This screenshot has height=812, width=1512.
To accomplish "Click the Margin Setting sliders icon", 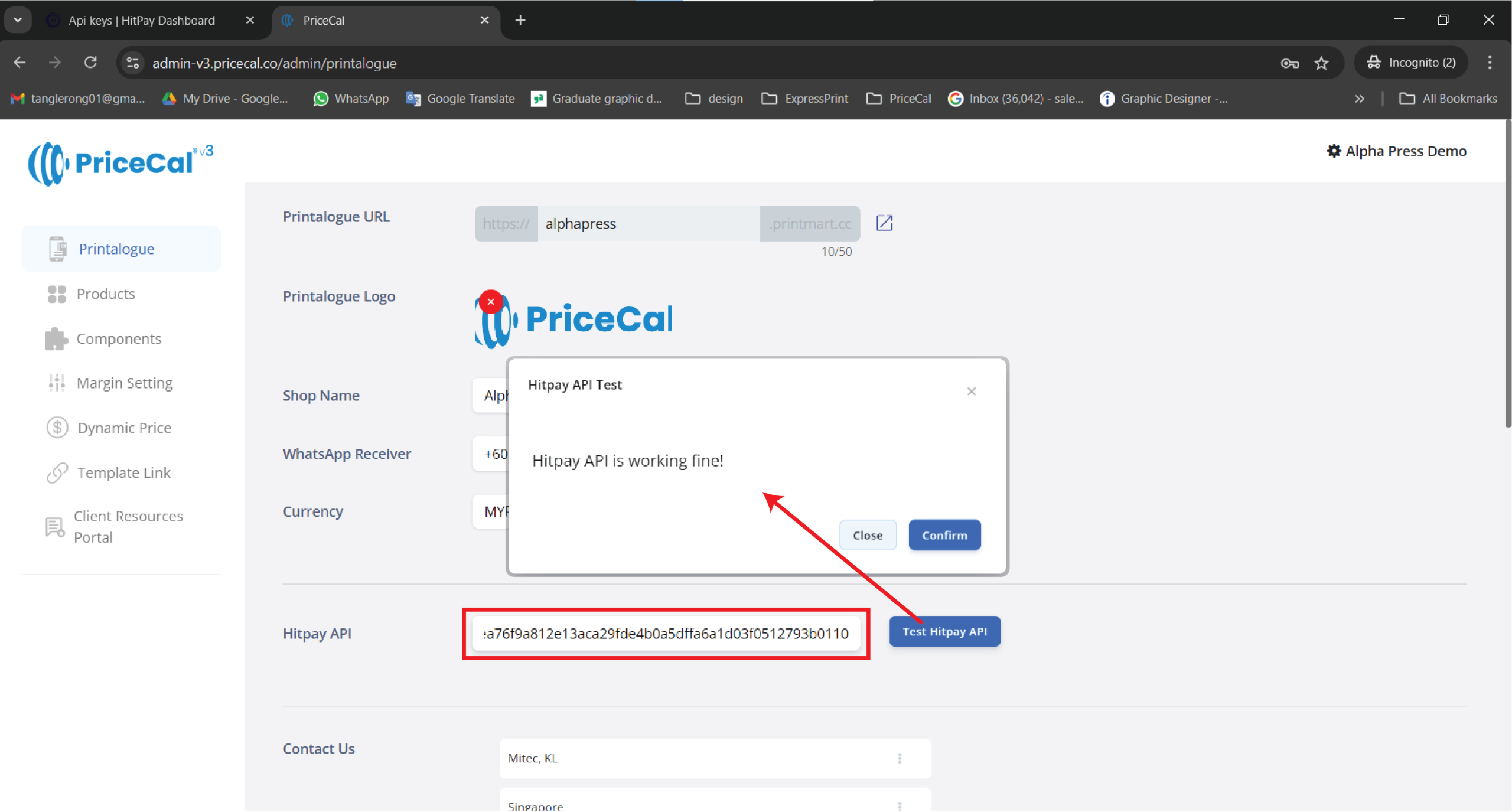I will pyautogui.click(x=57, y=383).
